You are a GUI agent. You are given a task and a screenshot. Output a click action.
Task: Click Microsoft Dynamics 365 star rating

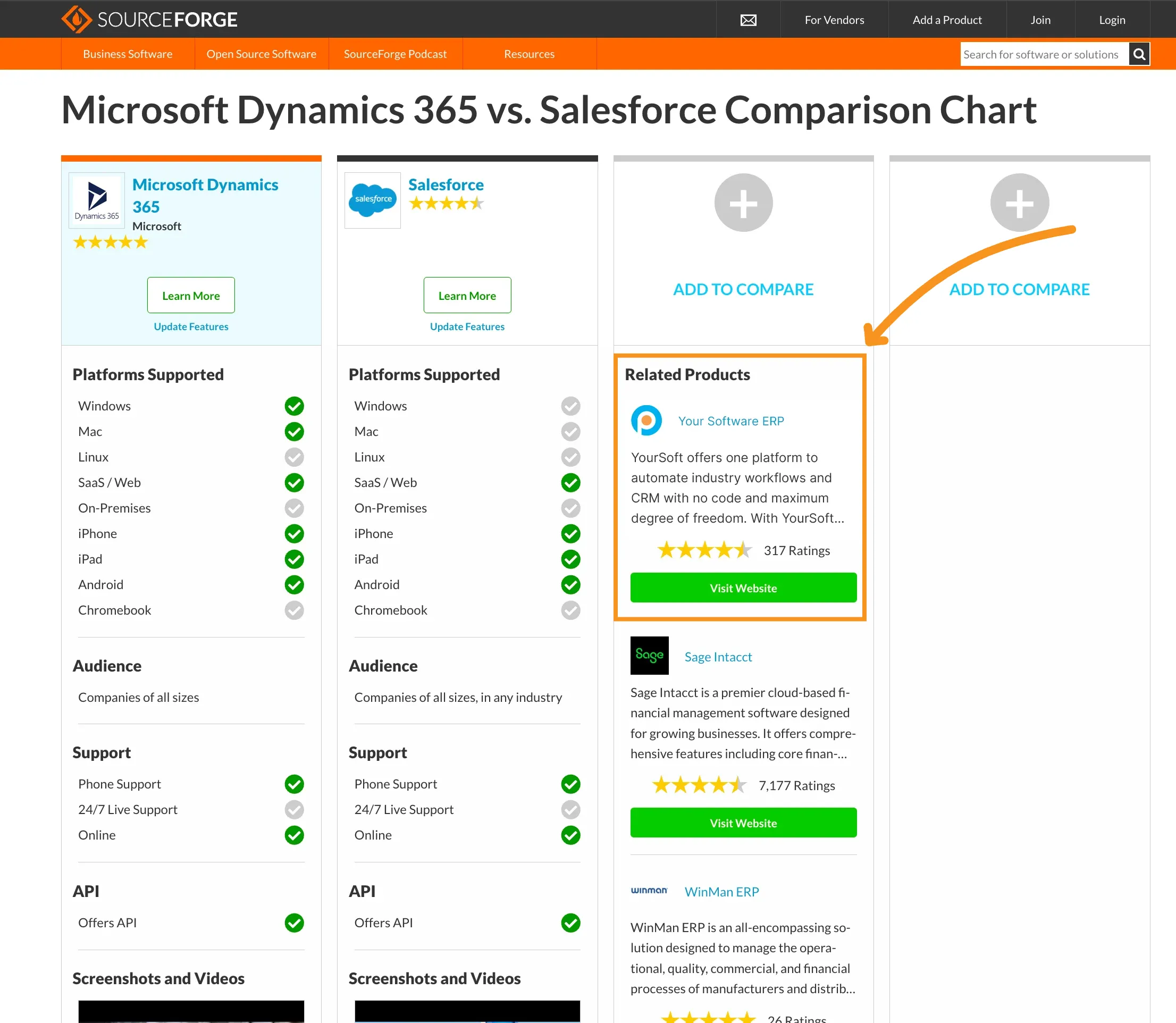point(111,242)
